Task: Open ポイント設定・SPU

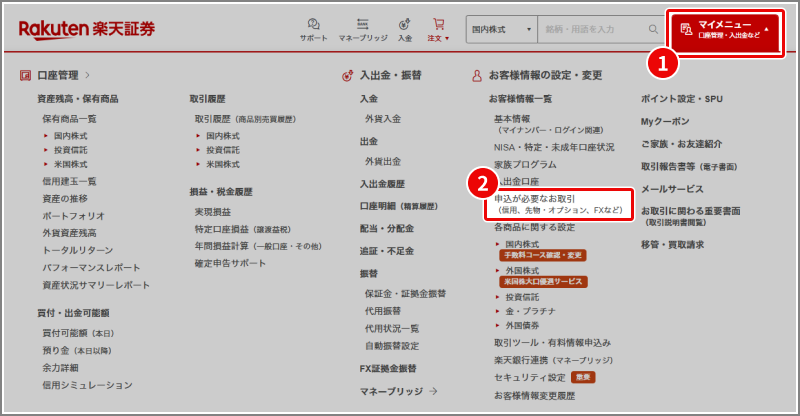Action: tap(682, 99)
